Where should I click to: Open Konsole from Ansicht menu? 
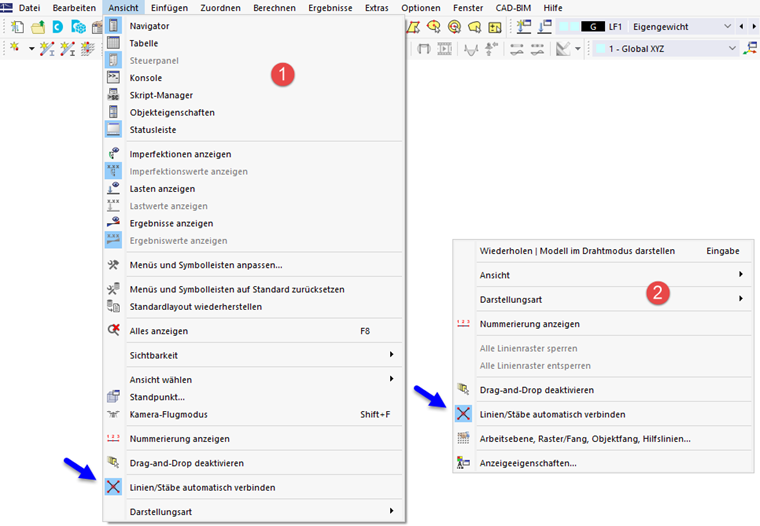coord(253,78)
